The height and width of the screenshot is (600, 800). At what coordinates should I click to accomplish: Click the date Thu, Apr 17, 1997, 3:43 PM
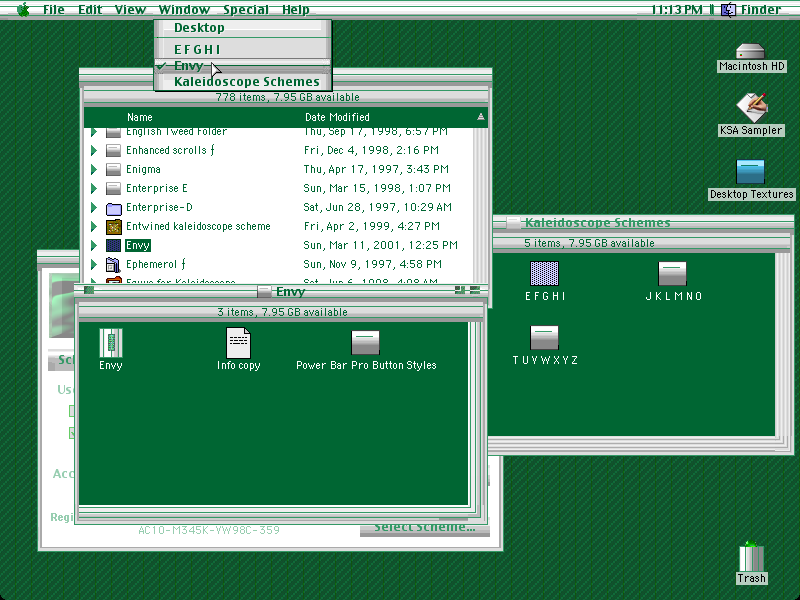pos(376,169)
